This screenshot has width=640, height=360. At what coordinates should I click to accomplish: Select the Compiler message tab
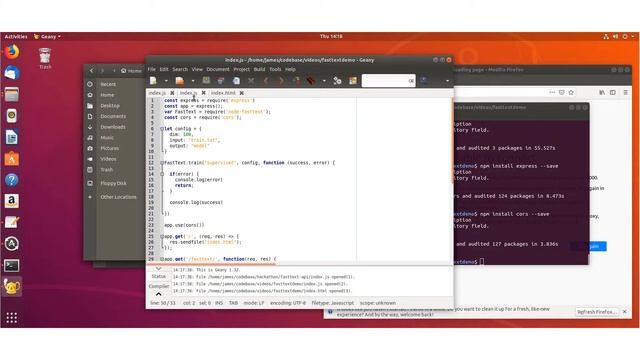tap(158, 287)
